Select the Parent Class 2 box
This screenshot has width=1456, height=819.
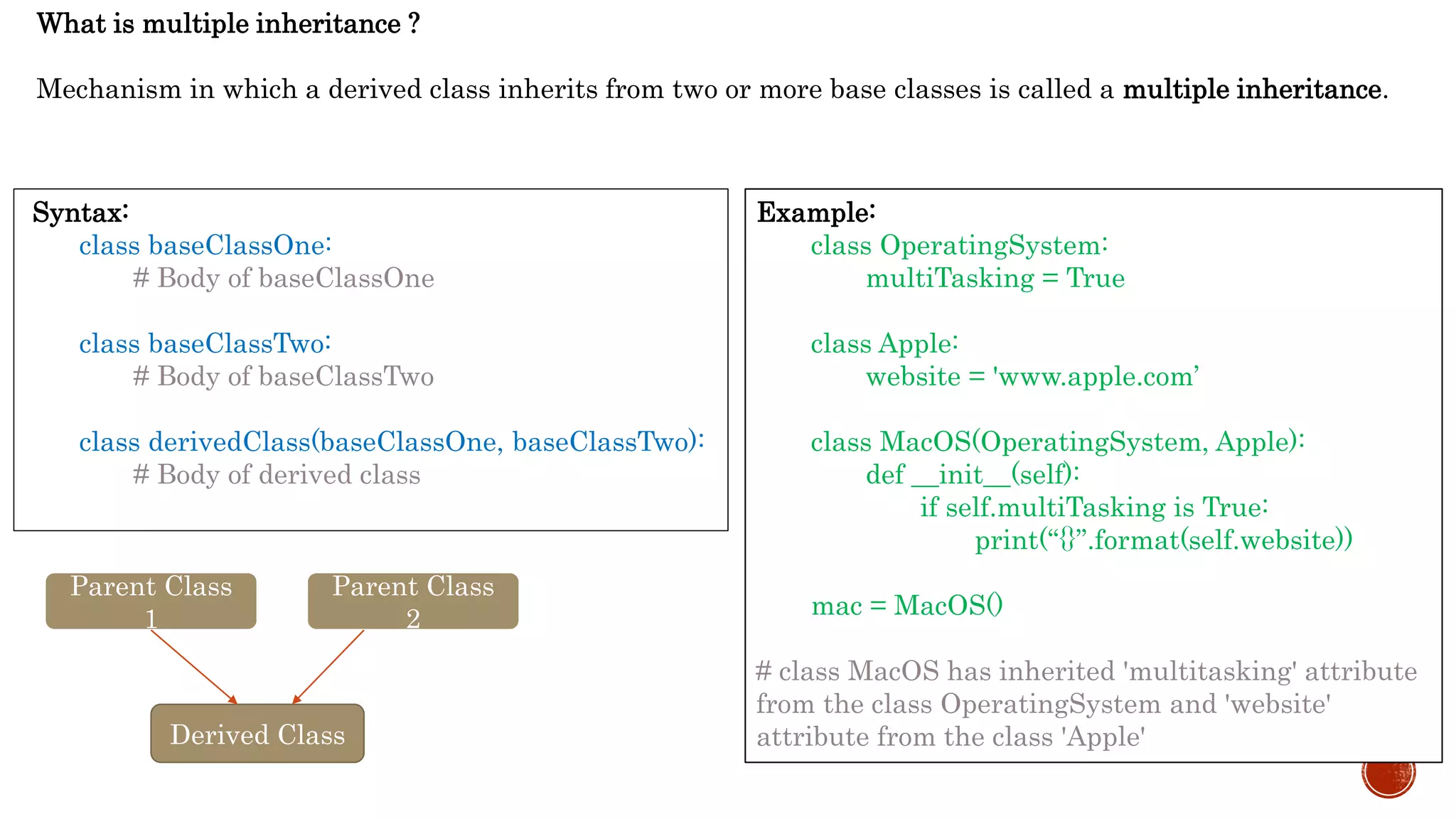tap(412, 601)
